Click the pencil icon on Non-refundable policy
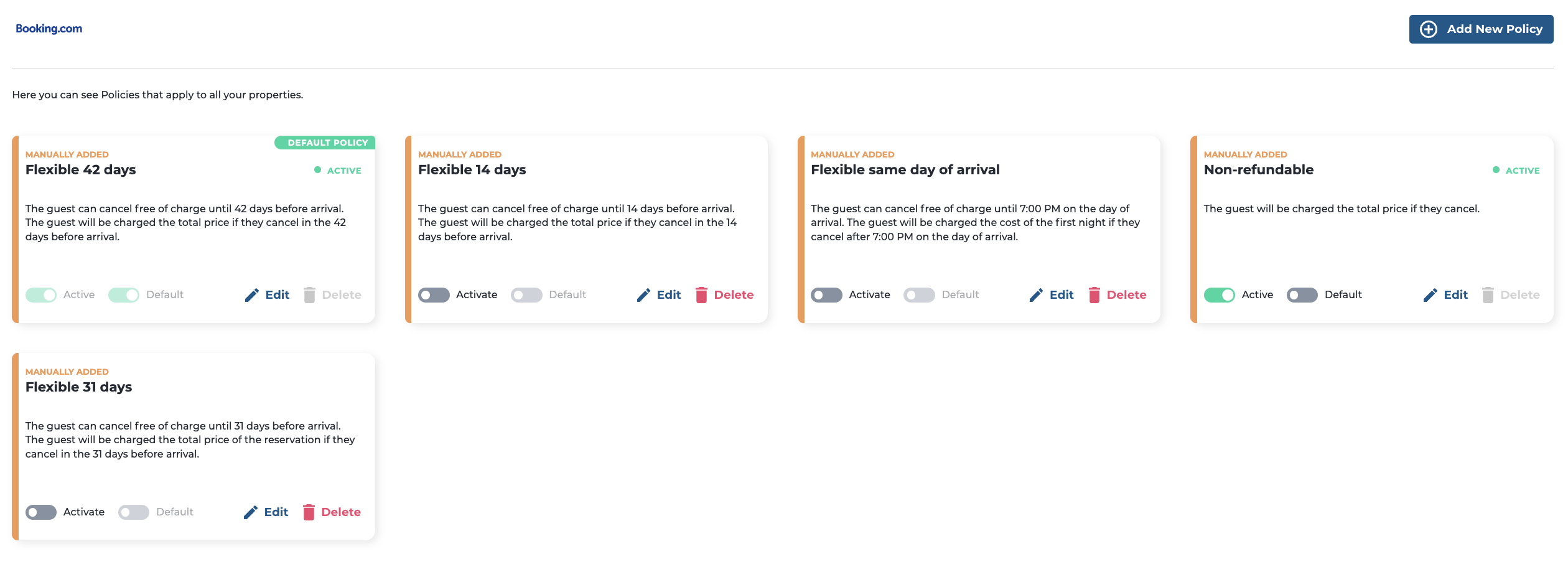 pyautogui.click(x=1430, y=295)
